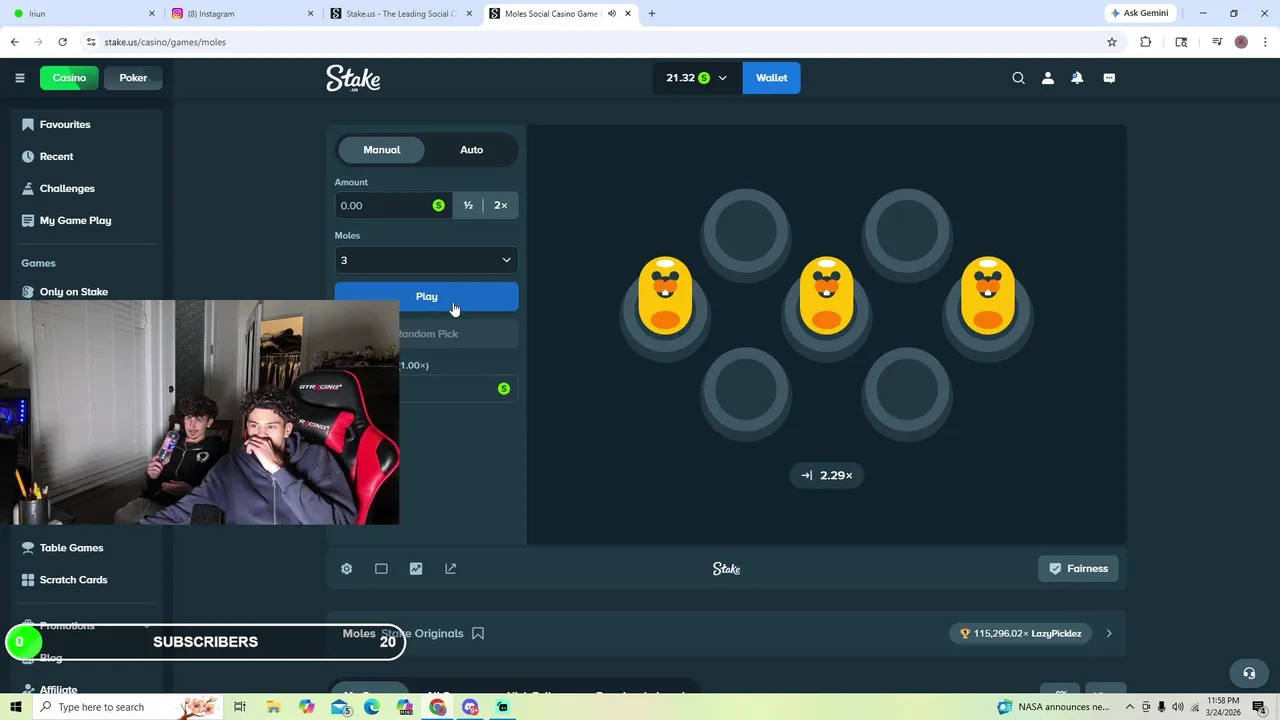The width and height of the screenshot is (1280, 720).
Task: Show hidden system tray icons
Action: pos(1130,707)
